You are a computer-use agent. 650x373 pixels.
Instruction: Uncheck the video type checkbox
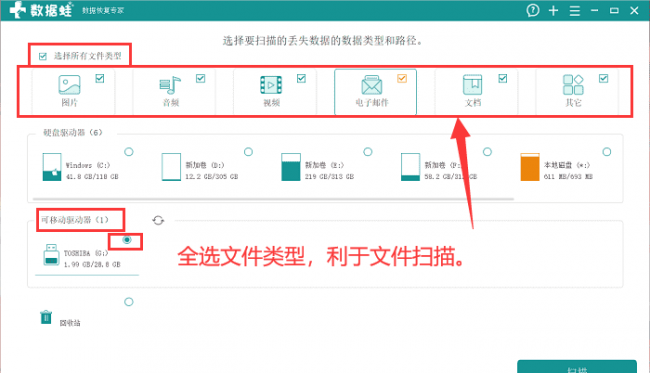pyautogui.click(x=301, y=78)
